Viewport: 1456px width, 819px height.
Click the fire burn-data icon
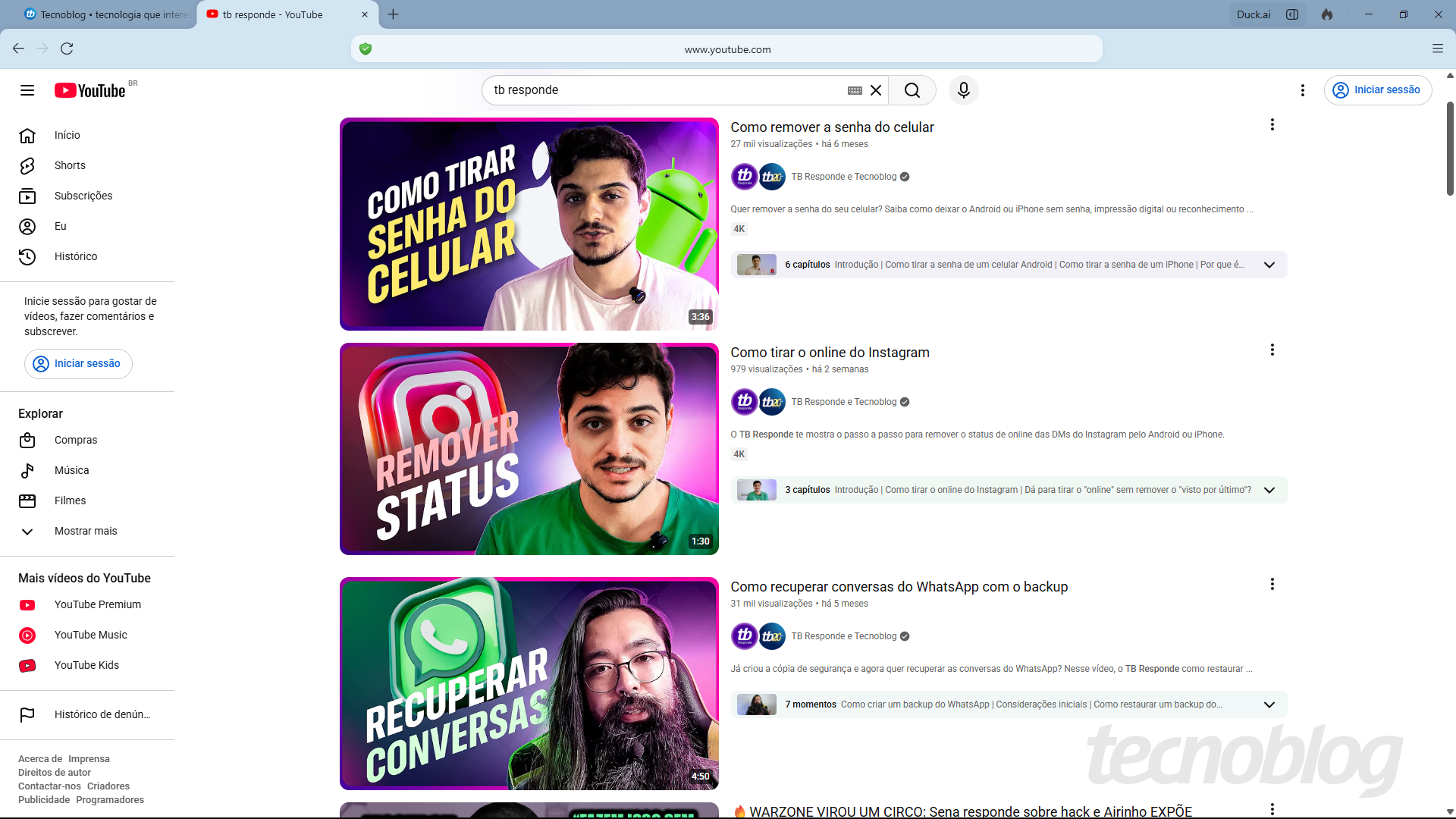coord(1327,14)
